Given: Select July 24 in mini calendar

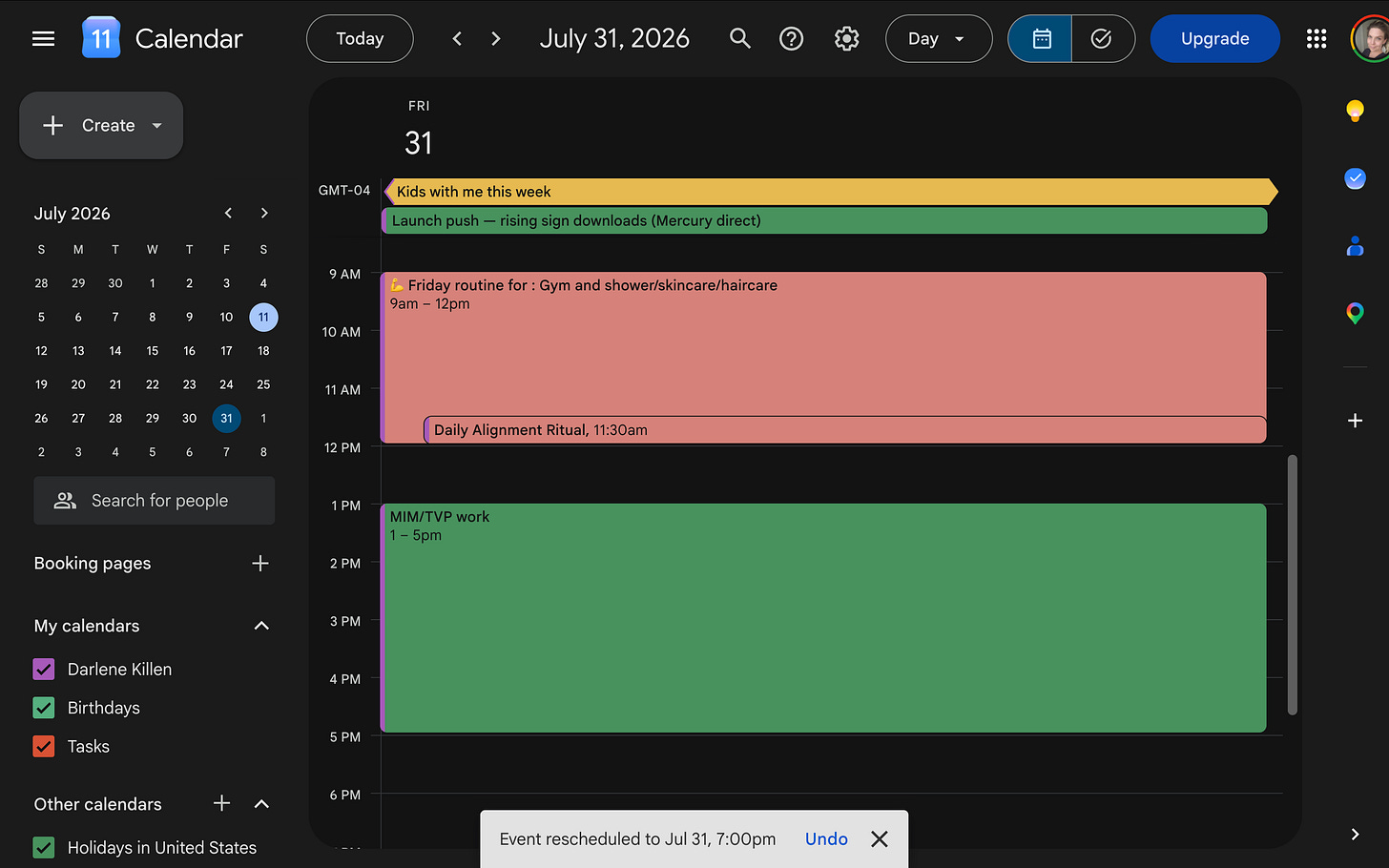Looking at the screenshot, I should (x=226, y=384).
